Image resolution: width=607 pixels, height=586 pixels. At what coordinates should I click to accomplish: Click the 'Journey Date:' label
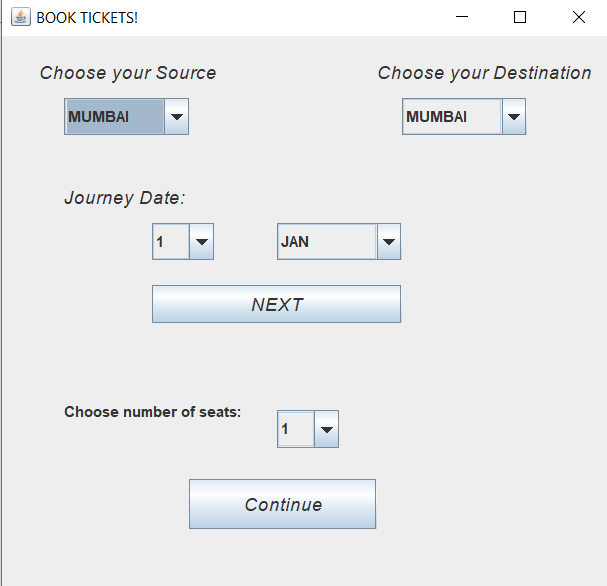125,198
